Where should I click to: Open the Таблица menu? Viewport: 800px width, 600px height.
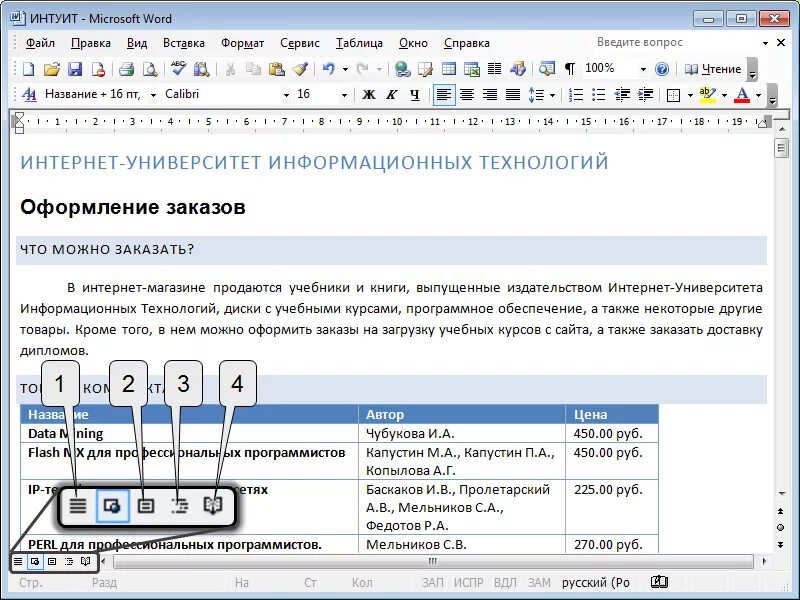tap(359, 43)
